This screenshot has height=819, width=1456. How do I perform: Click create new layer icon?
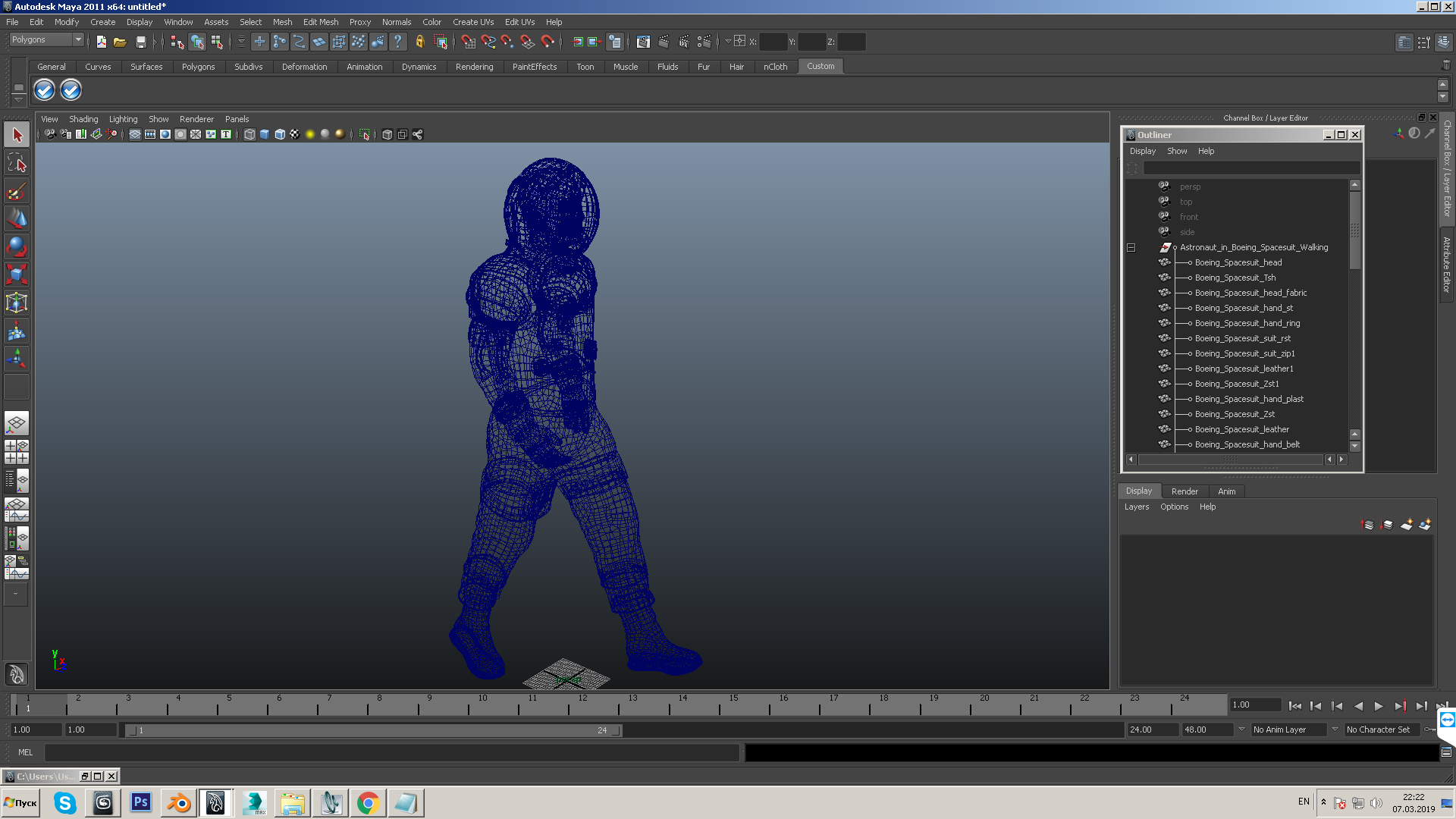(1407, 525)
